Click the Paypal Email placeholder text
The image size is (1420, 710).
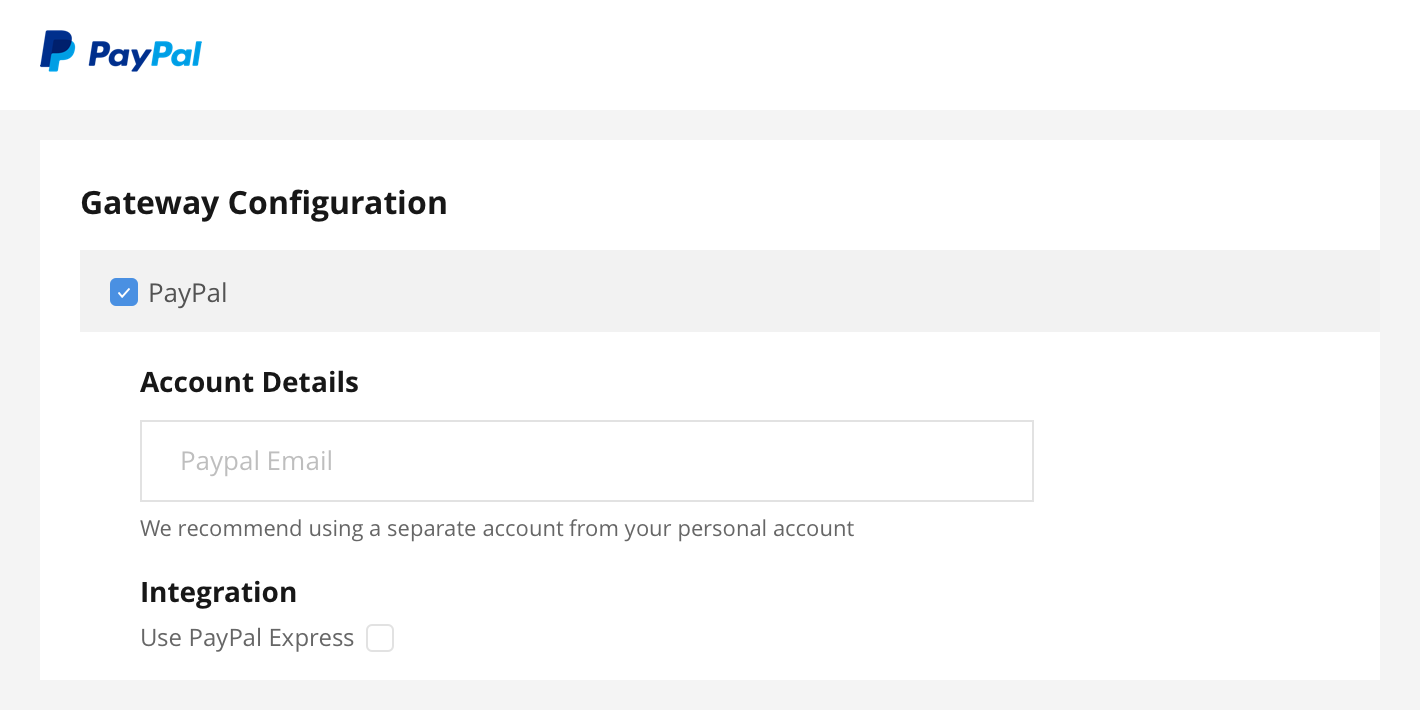[256, 461]
